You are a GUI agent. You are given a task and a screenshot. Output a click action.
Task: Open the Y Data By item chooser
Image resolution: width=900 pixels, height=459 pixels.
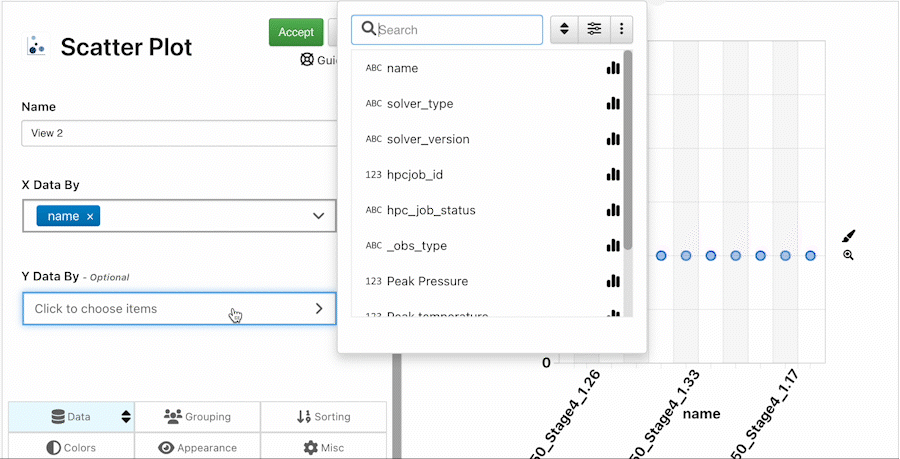179,309
